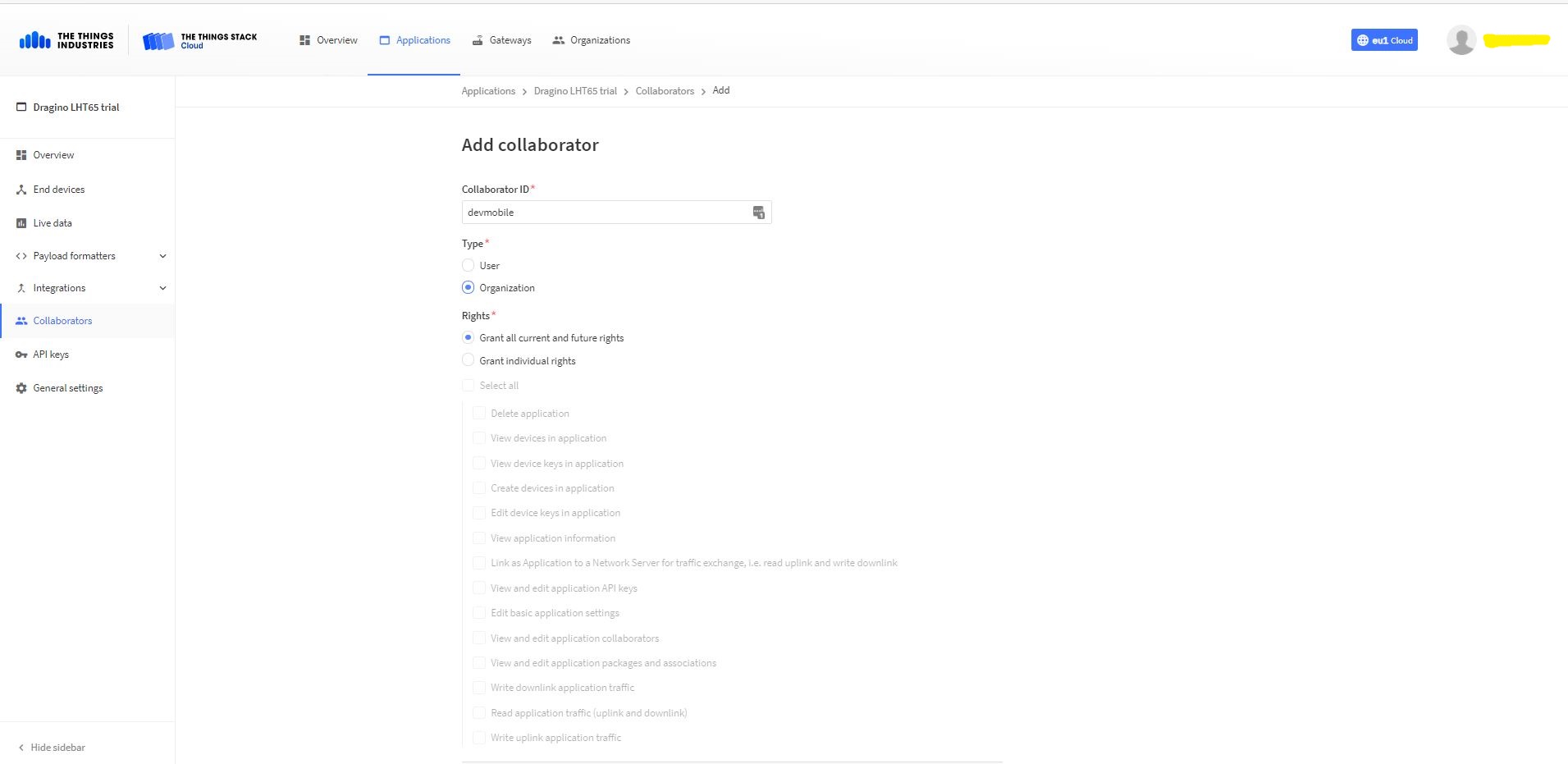Screen dimensions: 1568x764
Task: Select the User type radio button
Action: click(468, 266)
